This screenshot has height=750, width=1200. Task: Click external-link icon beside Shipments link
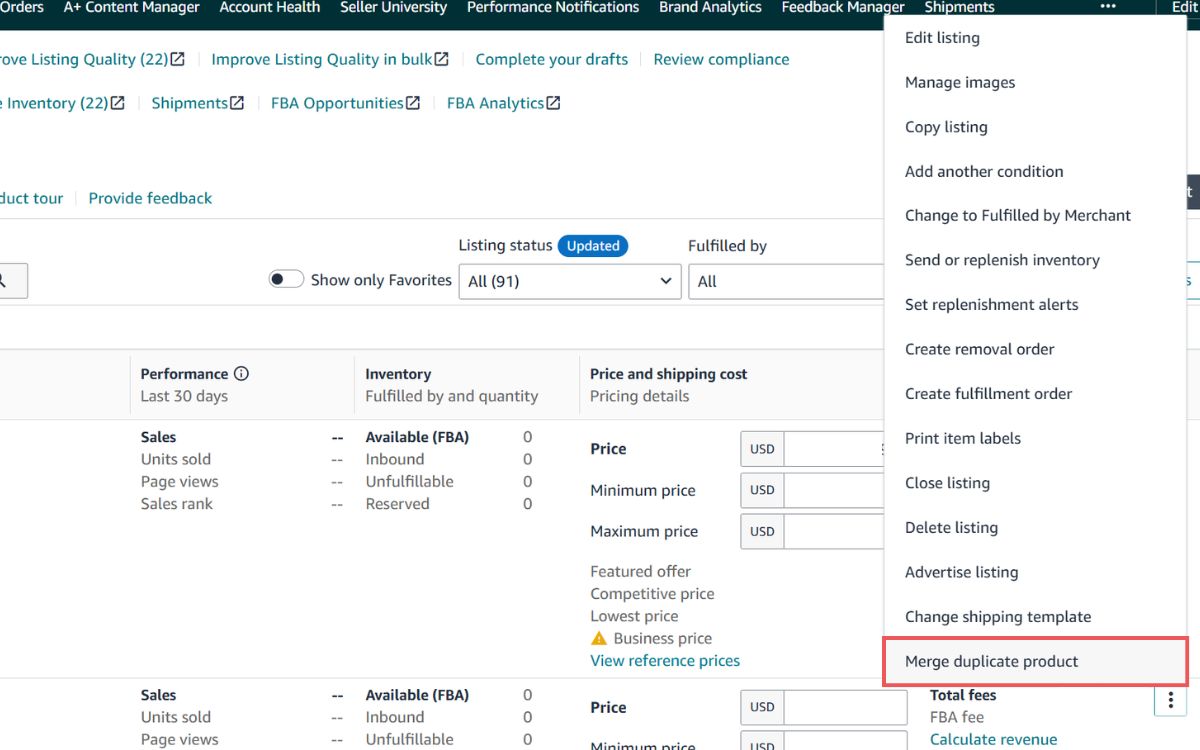point(237,103)
